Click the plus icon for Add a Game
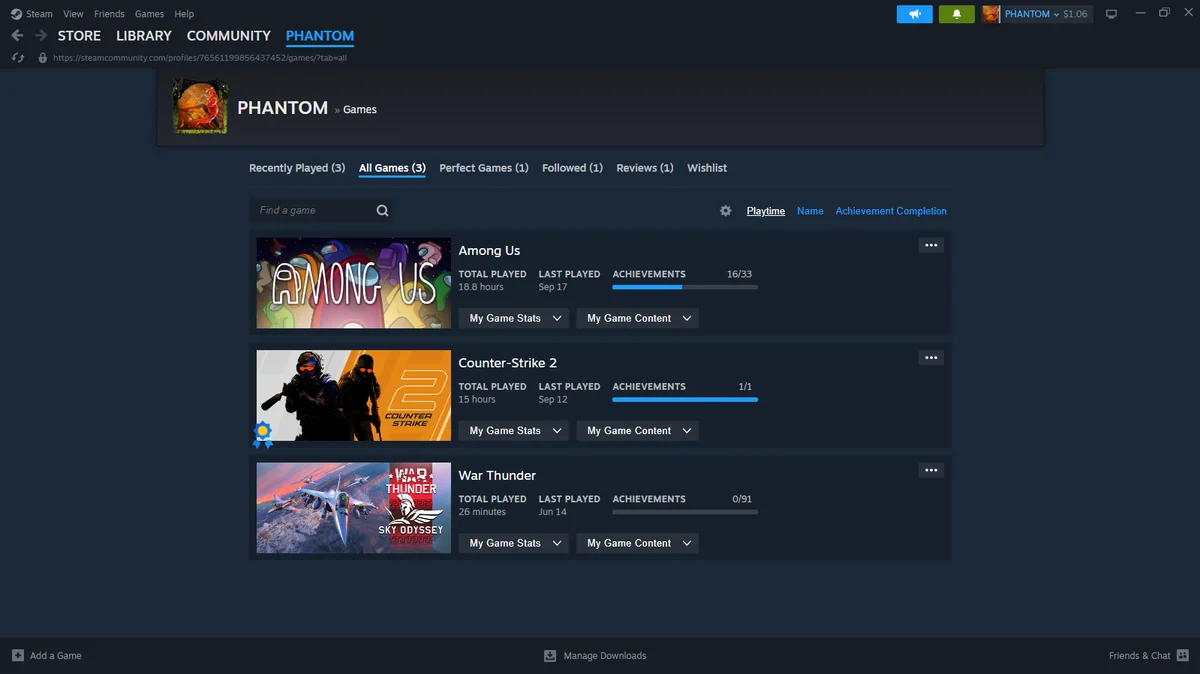This screenshot has width=1200, height=674. pyautogui.click(x=18, y=655)
